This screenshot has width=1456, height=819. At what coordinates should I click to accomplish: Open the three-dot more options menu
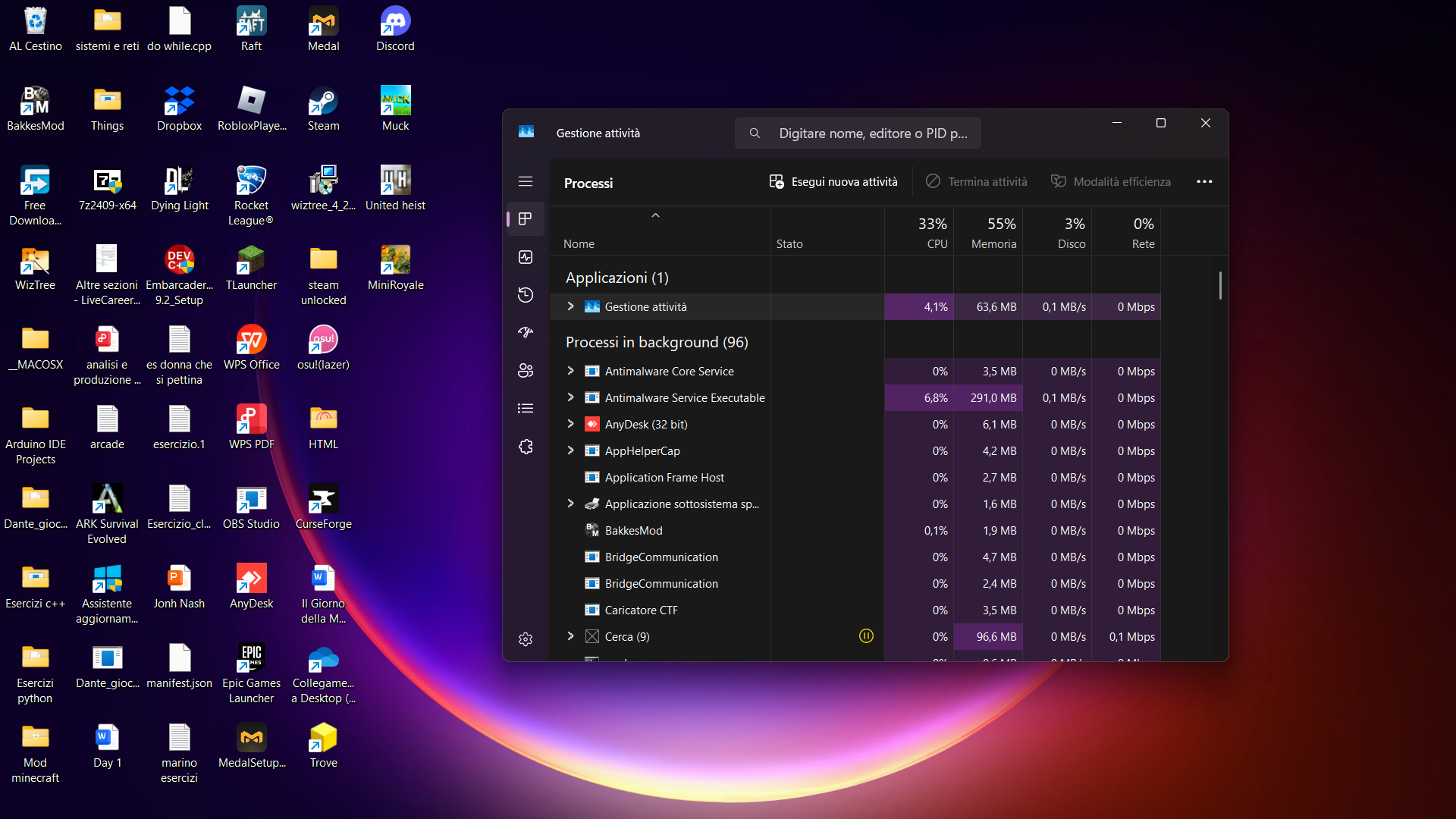click(1204, 181)
